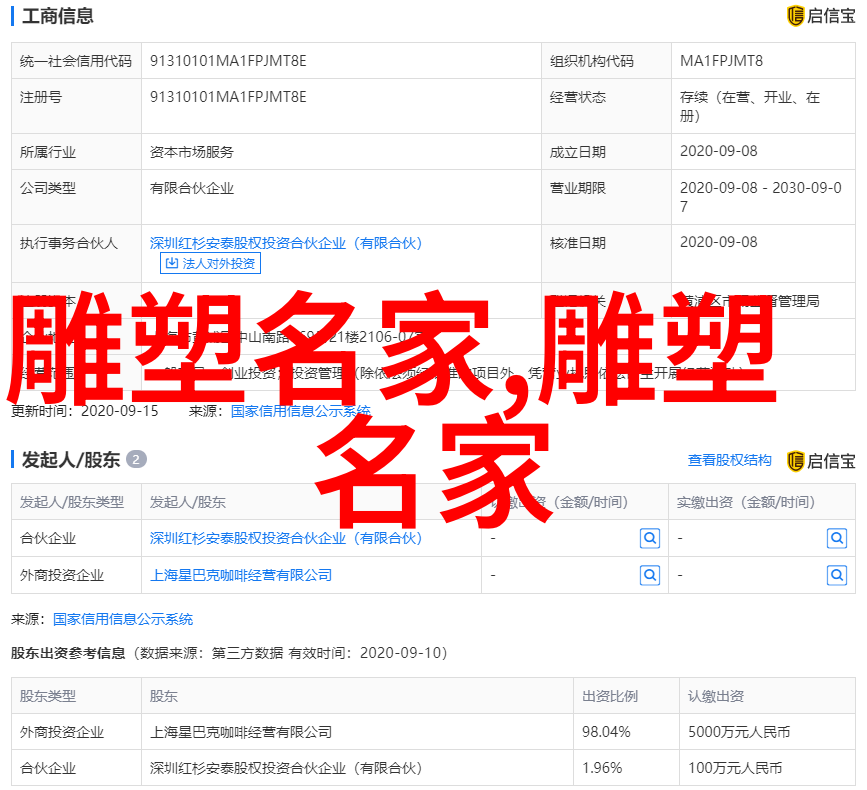Select organization code MA1FPJMT8
This screenshot has width=867, height=790.
click(x=721, y=61)
